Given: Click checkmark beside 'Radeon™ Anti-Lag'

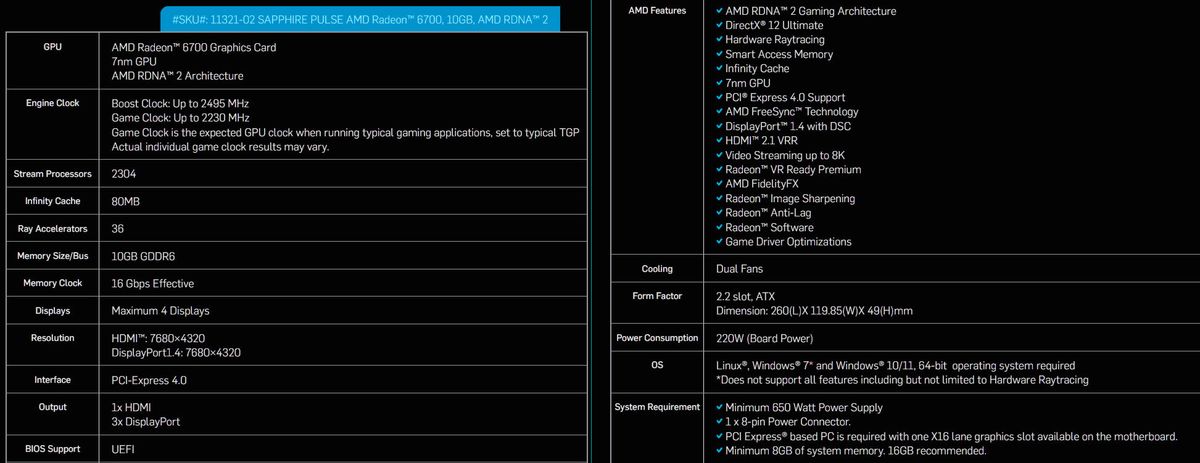Looking at the screenshot, I should click(720, 213).
